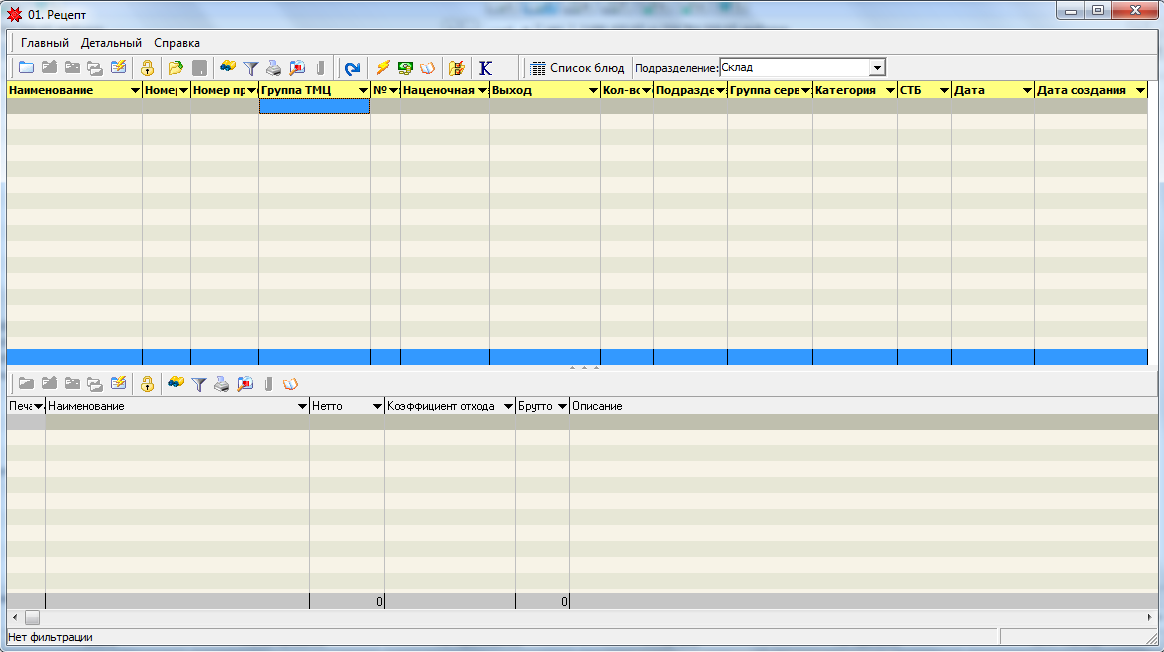Open the Группа ТМЦ column filter arrow

(x=363, y=90)
